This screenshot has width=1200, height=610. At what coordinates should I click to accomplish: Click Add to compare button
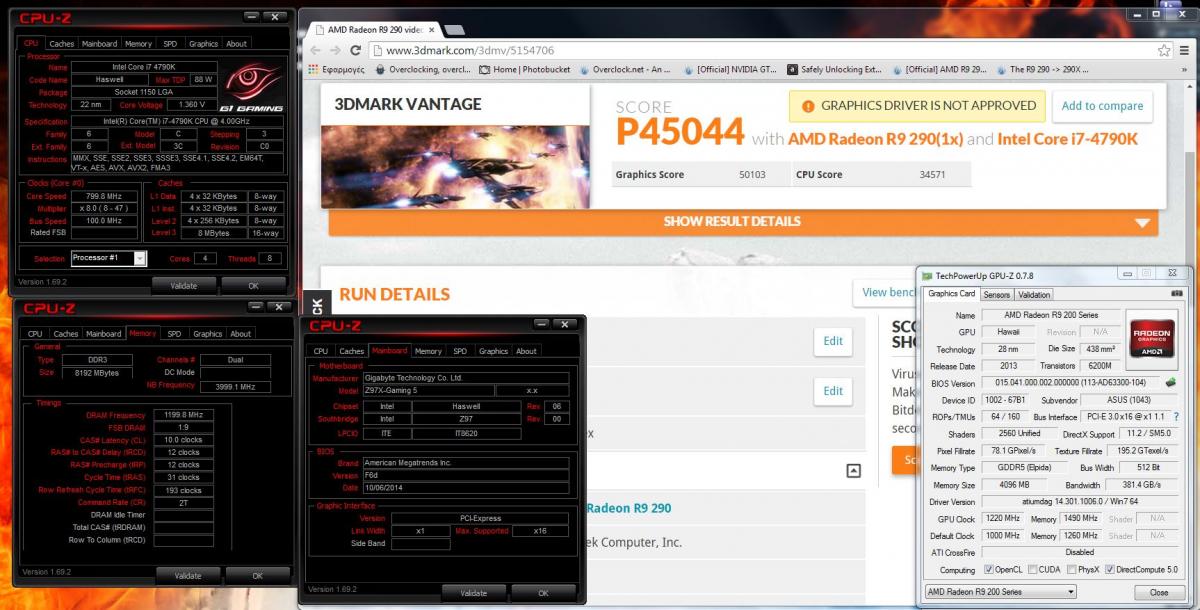click(x=1102, y=106)
